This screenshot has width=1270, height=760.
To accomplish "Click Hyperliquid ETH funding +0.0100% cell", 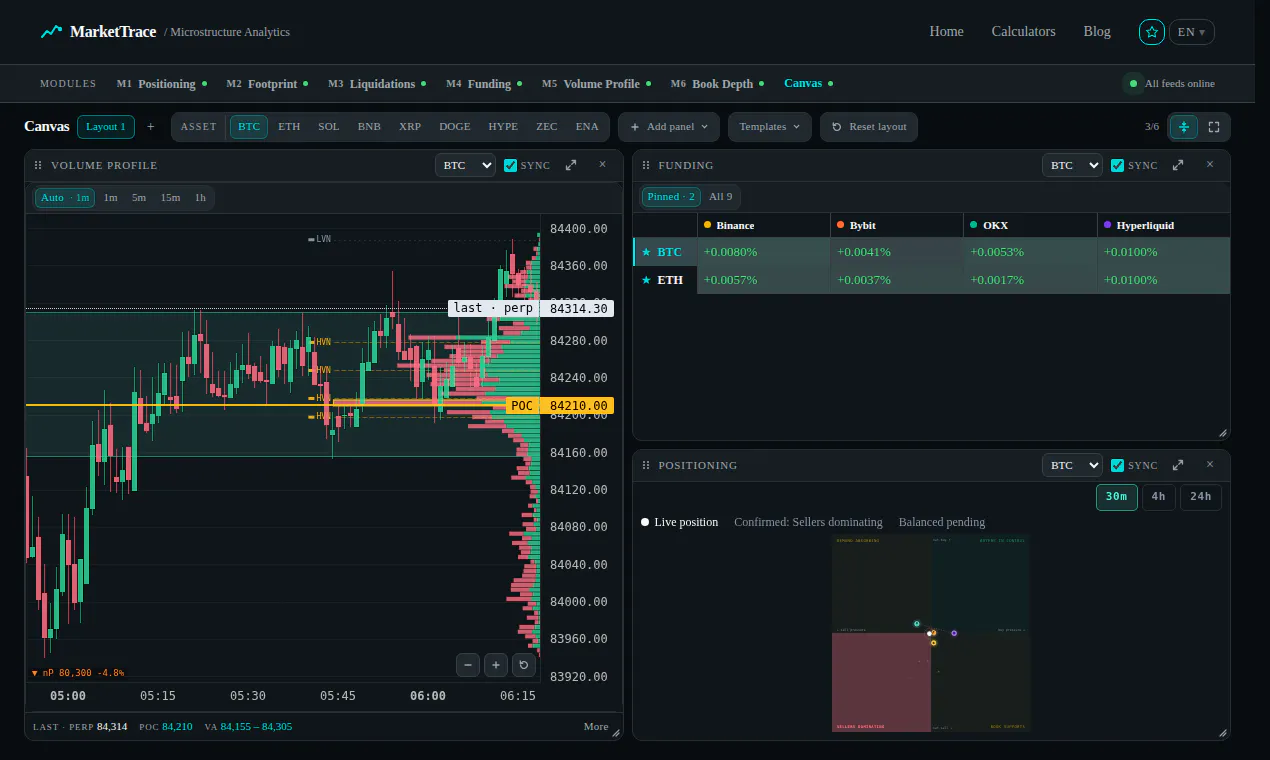I will (1163, 280).
